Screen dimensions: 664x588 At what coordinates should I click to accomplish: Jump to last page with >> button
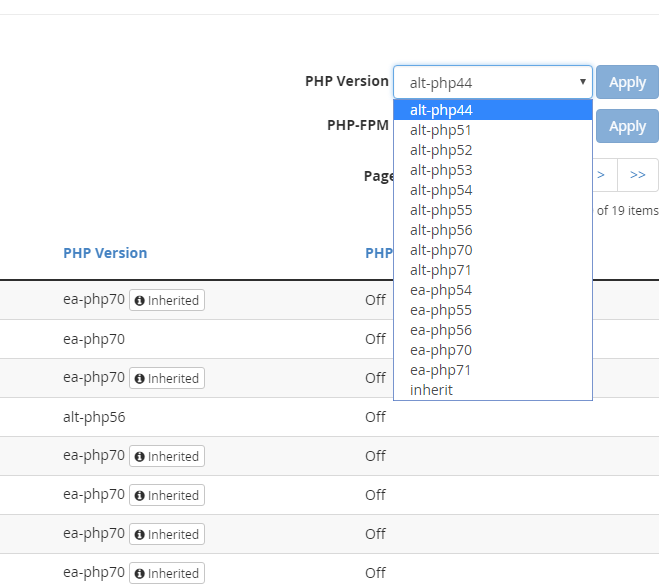[638, 175]
